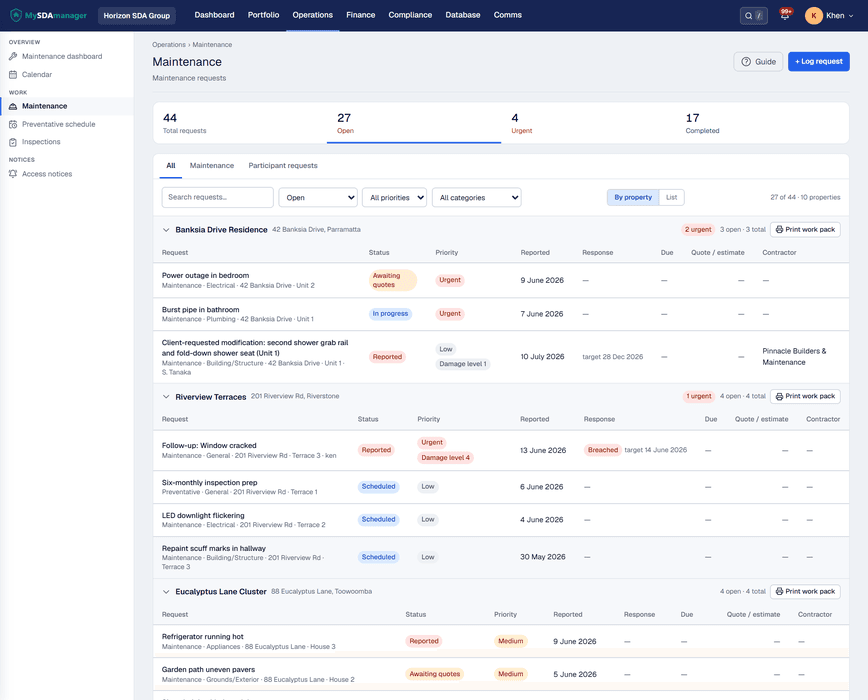The image size is (868, 700).
Task: Click Print work pack for Banksia Drive
Action: (x=805, y=229)
